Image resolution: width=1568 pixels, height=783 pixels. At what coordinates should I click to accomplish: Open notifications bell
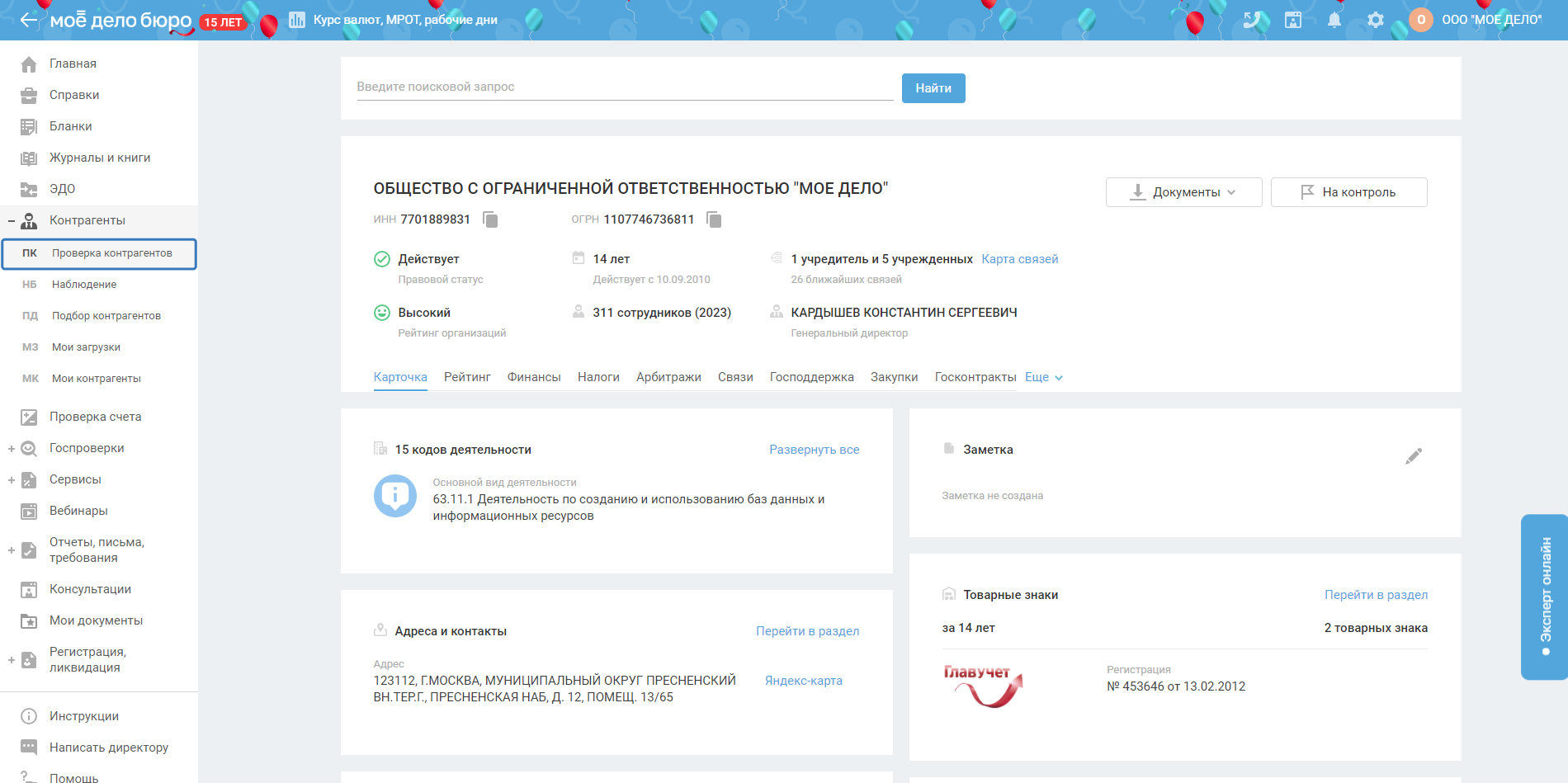point(1334,20)
